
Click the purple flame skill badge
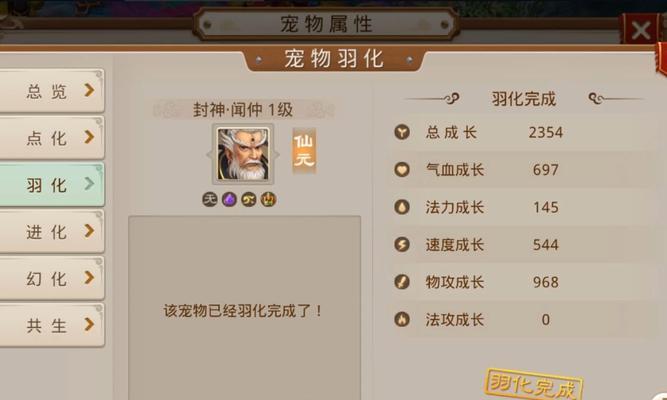click(x=229, y=199)
